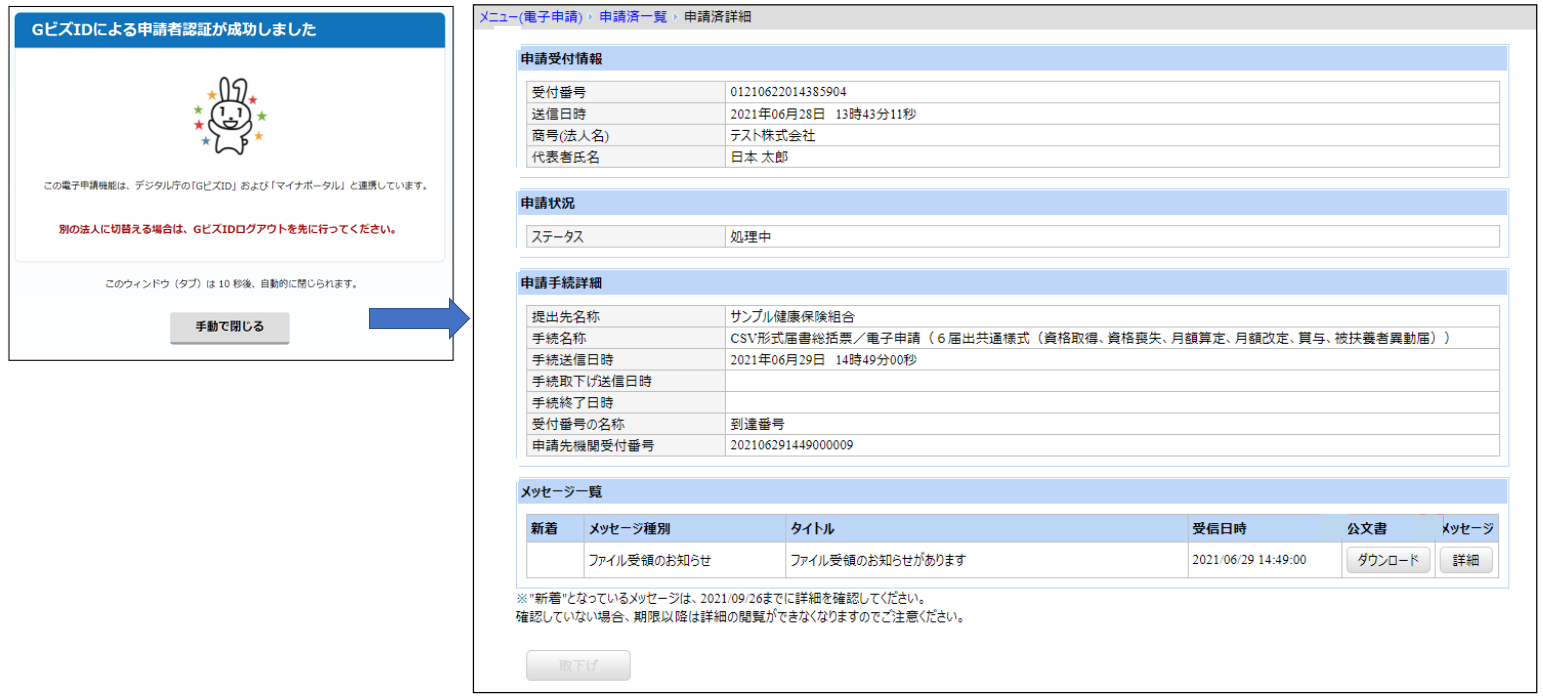Click the メッセージ種別 column header
Viewport: 1543px width, 700px height.
pyautogui.click(x=682, y=528)
